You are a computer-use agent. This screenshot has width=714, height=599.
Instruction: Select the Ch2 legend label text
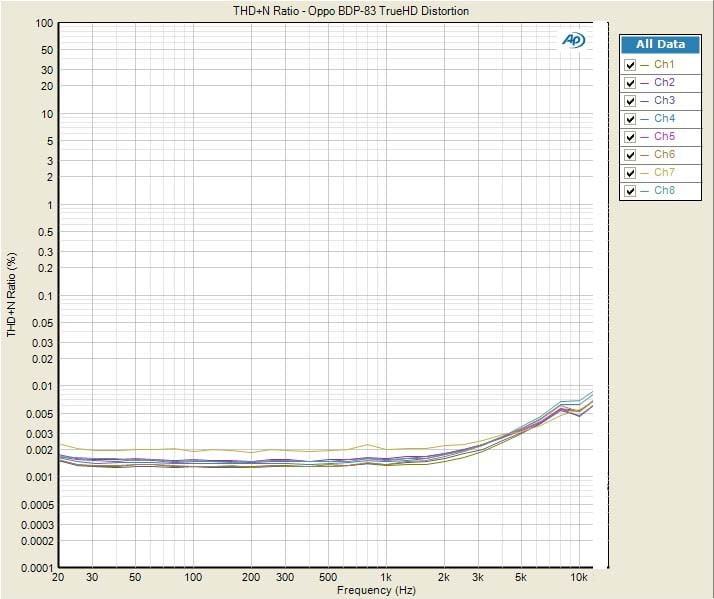(664, 83)
